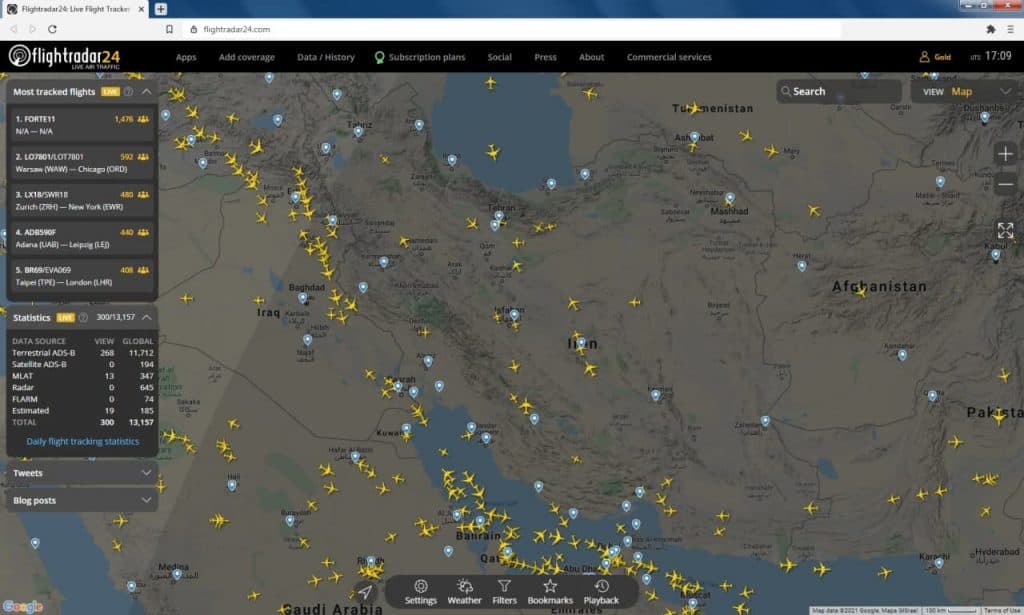
Task: Click the locate-me arrow icon
Action: pyautogui.click(x=364, y=591)
